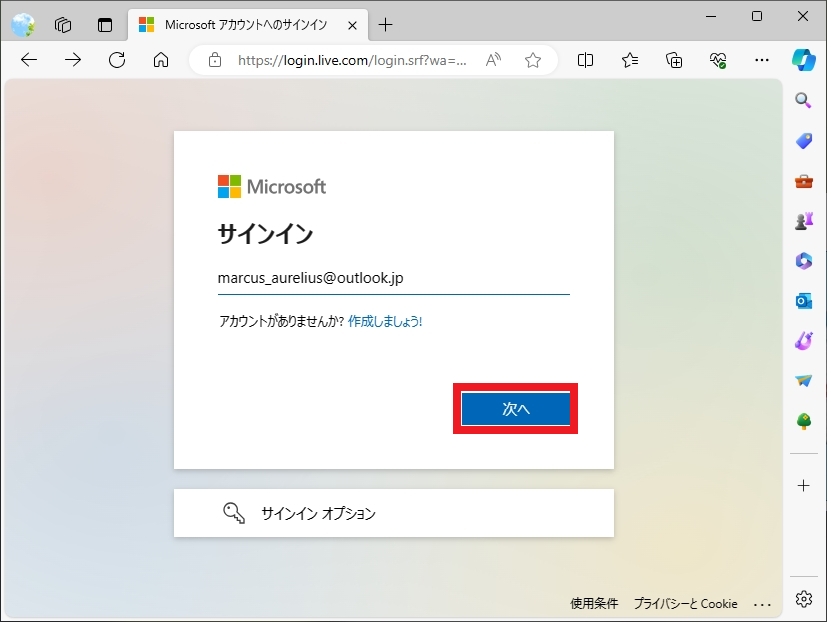Viewport: 831px width, 625px height.
Task: Expand the Favorites list dropdown
Action: (630, 60)
